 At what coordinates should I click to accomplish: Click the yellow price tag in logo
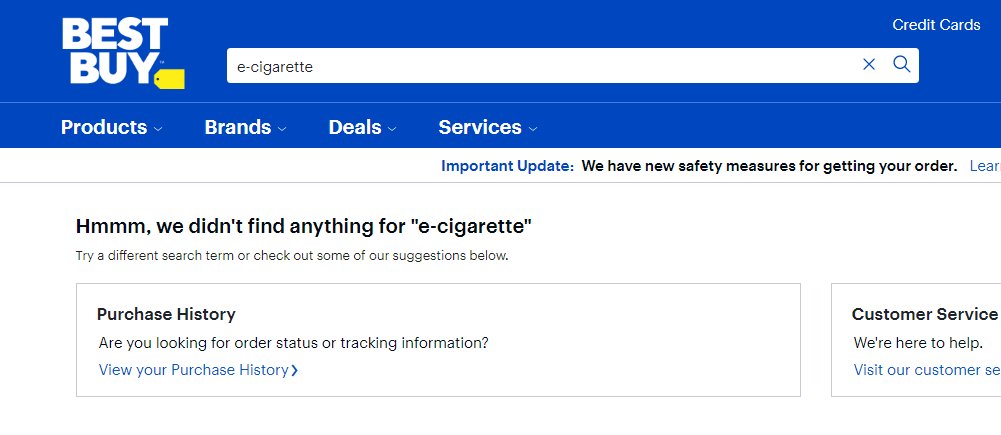click(170, 78)
